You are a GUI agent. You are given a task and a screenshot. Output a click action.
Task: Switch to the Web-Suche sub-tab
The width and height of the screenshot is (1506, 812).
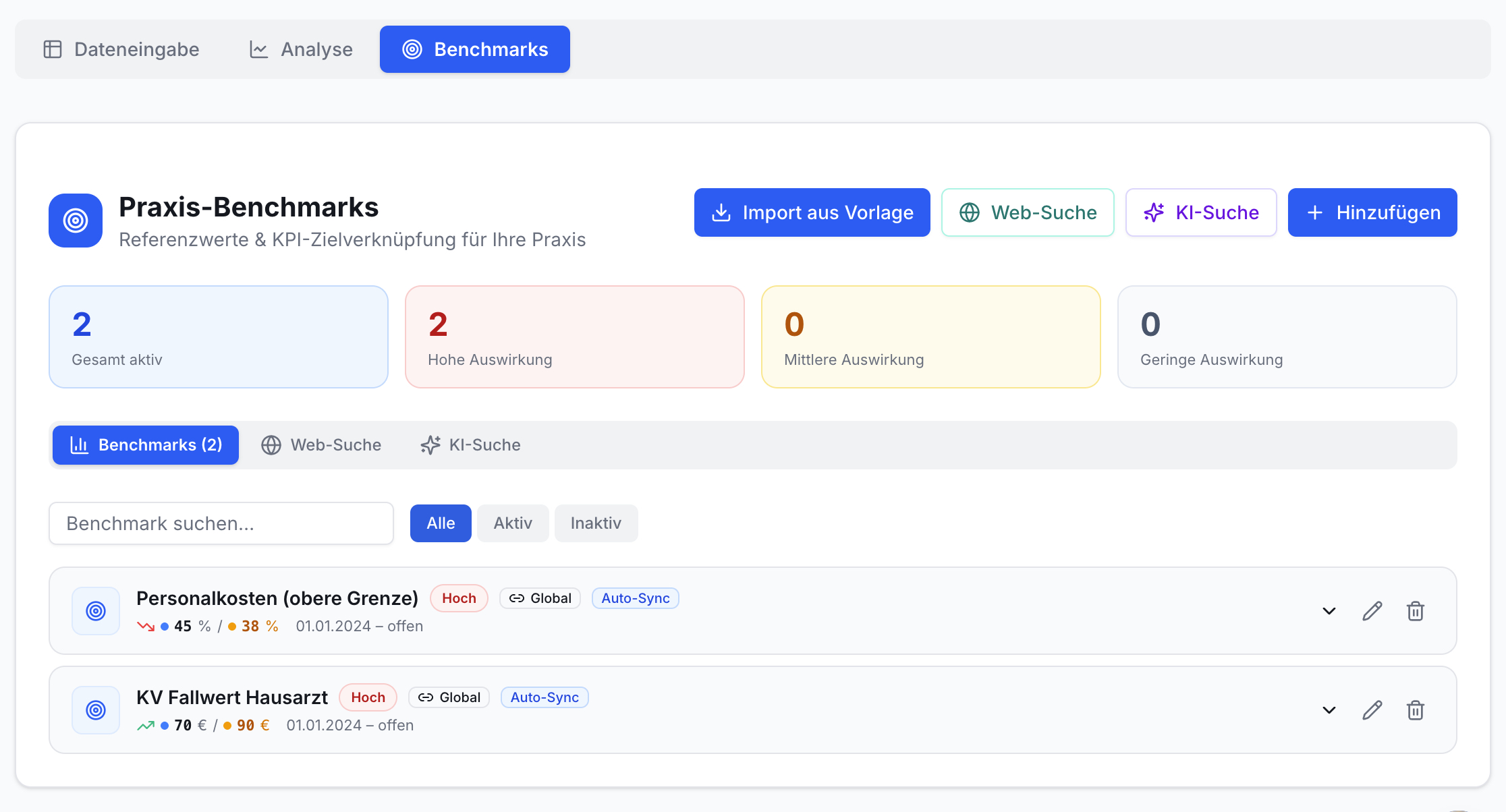321,445
